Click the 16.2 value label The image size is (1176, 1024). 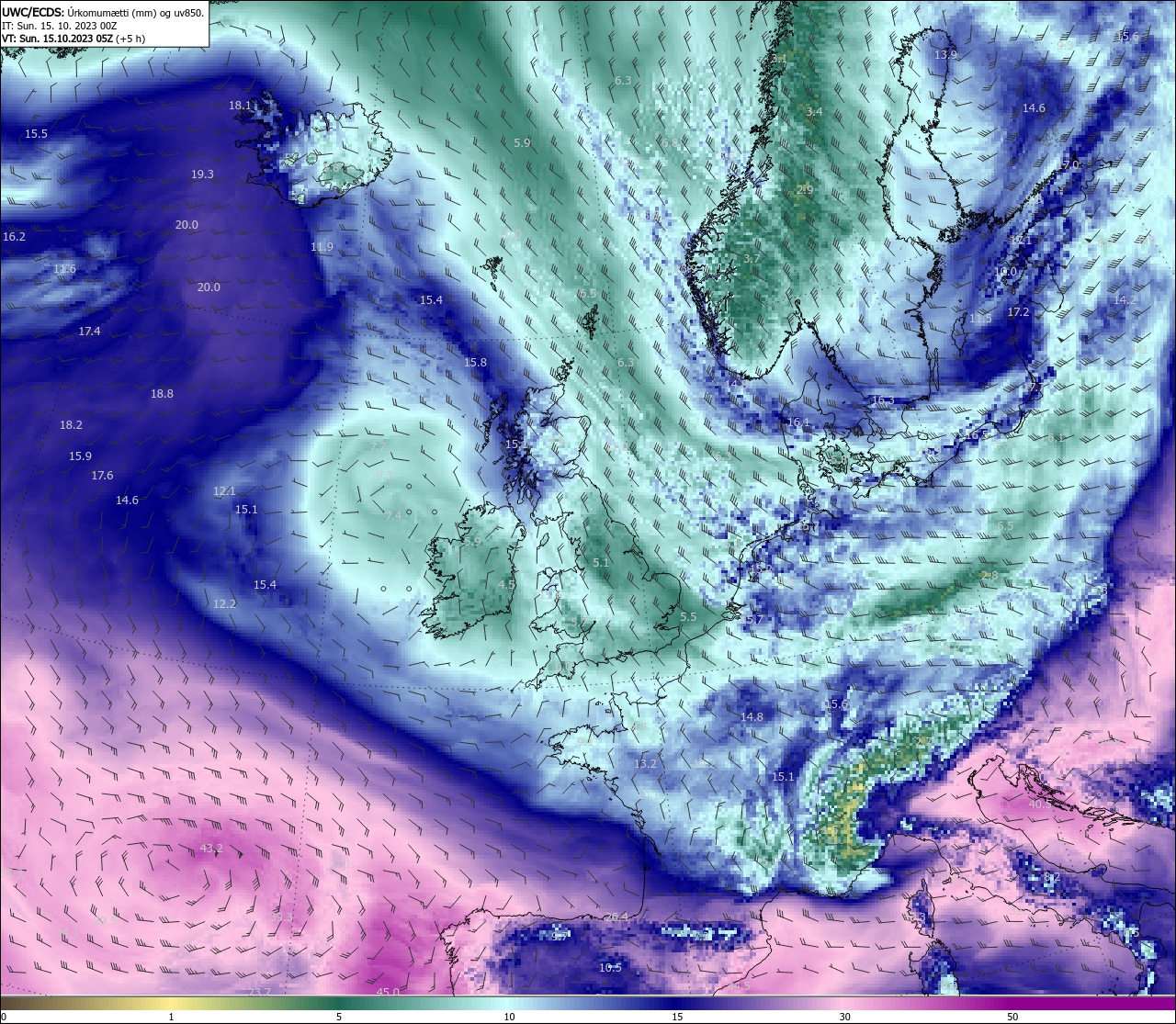14,237
